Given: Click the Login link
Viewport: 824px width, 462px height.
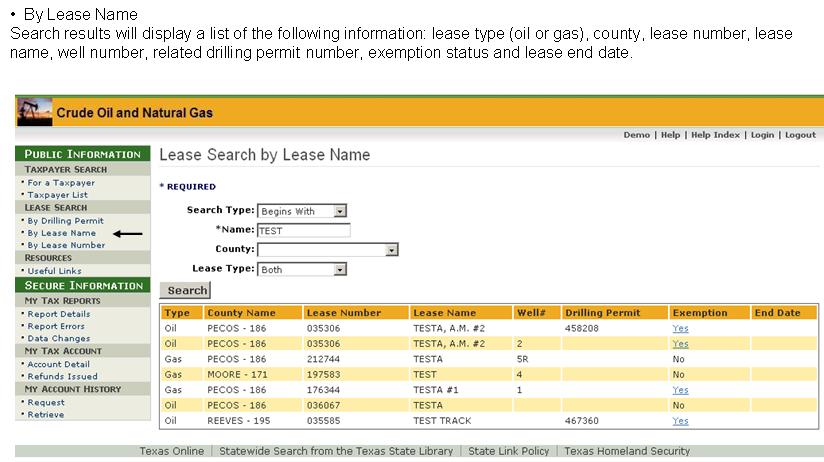Looking at the screenshot, I should [762, 135].
